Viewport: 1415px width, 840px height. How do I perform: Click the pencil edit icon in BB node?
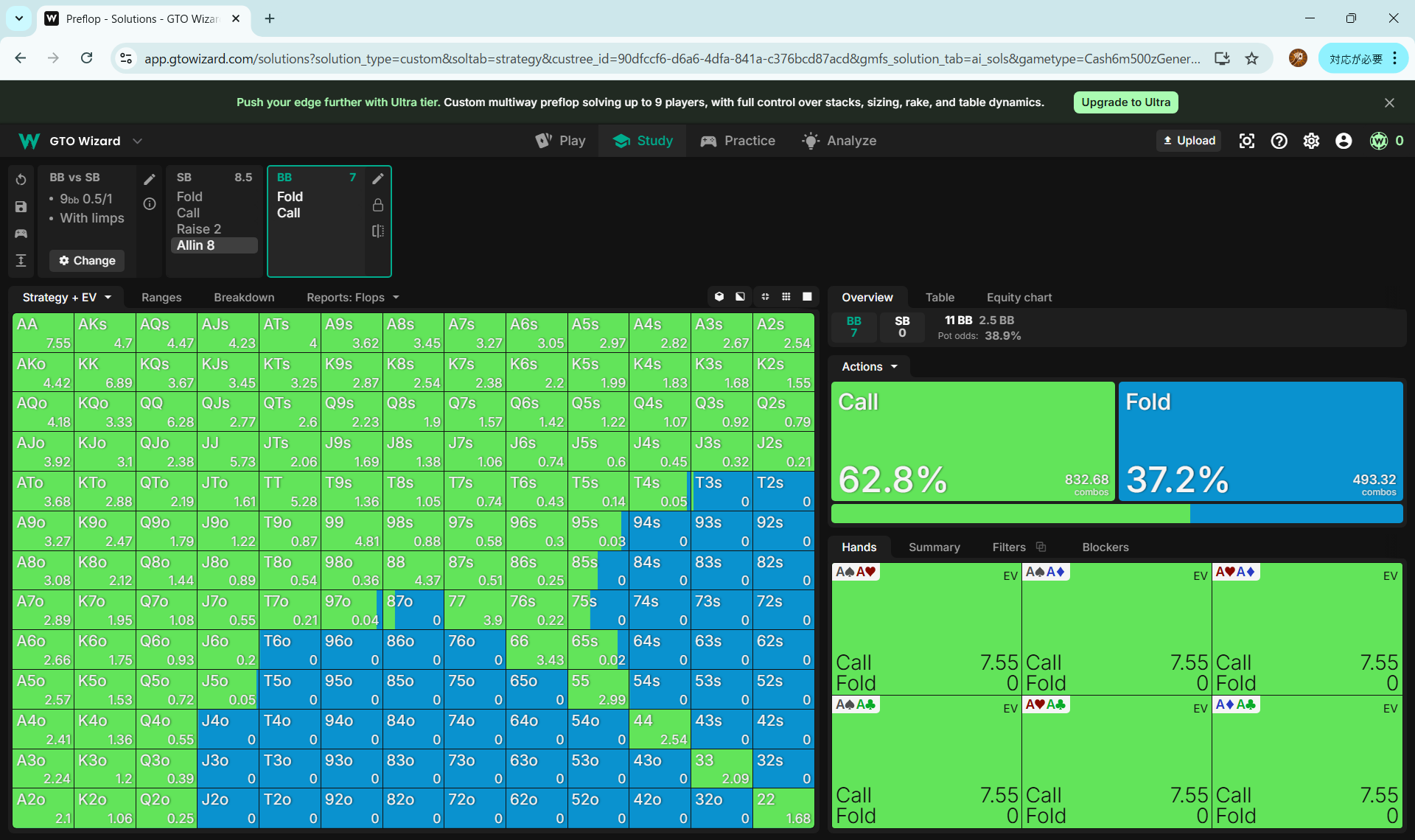coord(378,178)
